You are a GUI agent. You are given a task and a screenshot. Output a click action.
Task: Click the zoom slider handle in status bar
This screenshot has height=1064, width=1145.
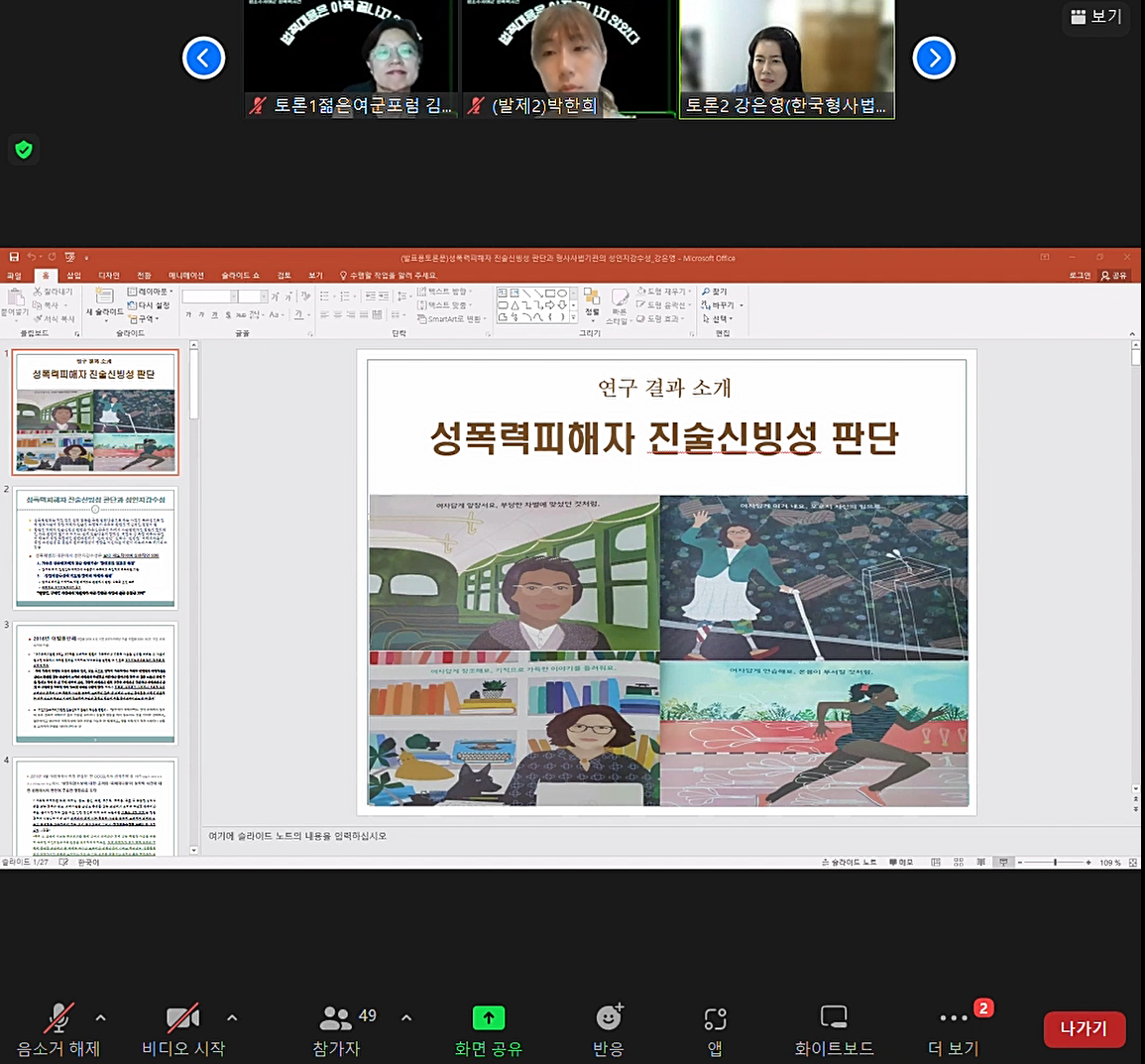(x=1055, y=863)
